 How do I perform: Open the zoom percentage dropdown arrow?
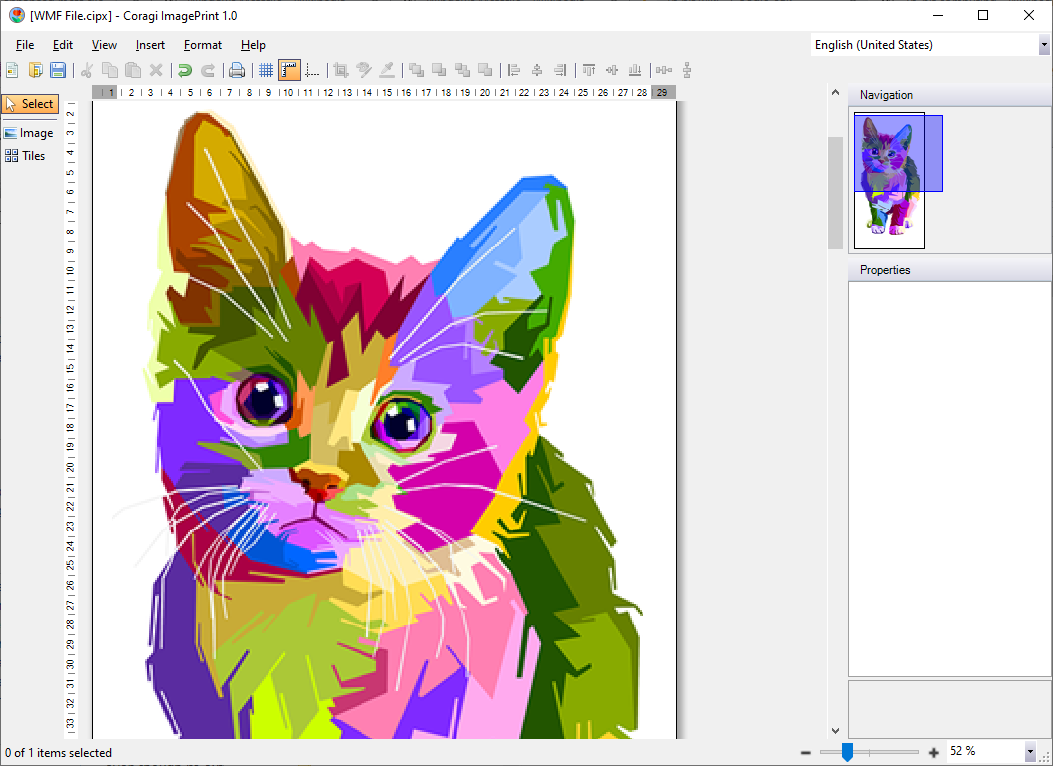[1030, 752]
